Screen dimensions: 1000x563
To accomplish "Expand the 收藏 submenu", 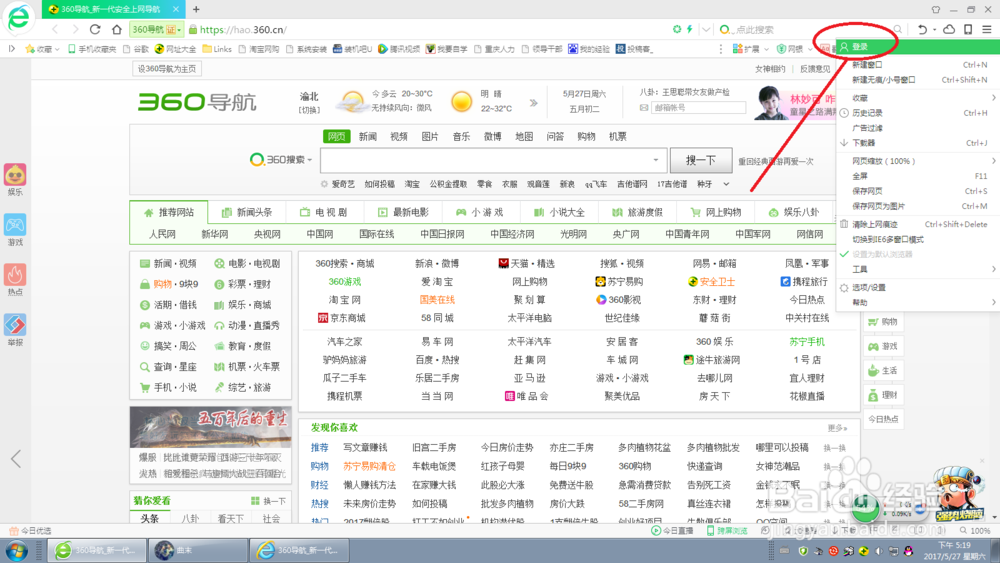I will tap(916, 98).
